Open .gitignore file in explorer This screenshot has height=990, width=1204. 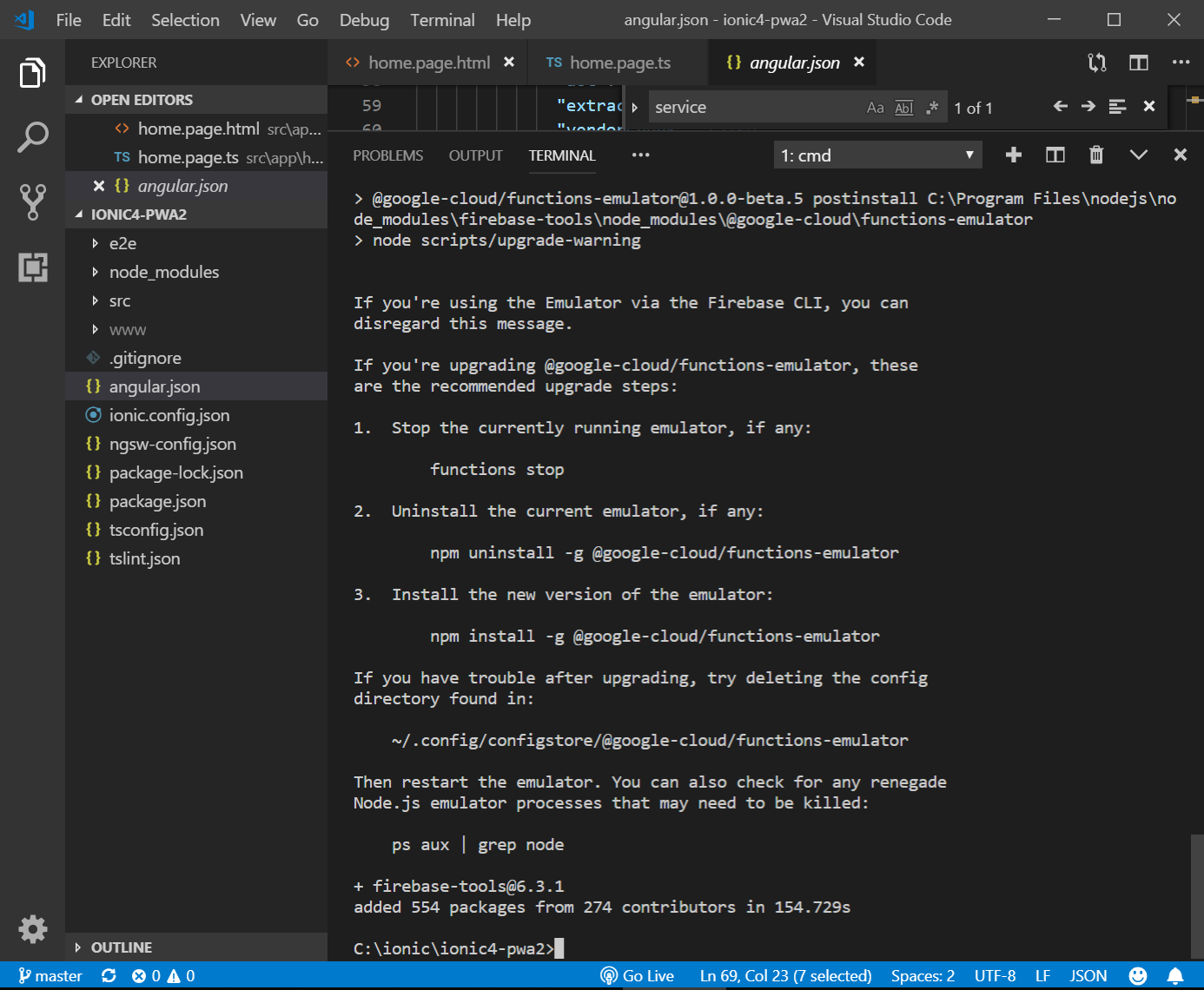click(x=196, y=358)
